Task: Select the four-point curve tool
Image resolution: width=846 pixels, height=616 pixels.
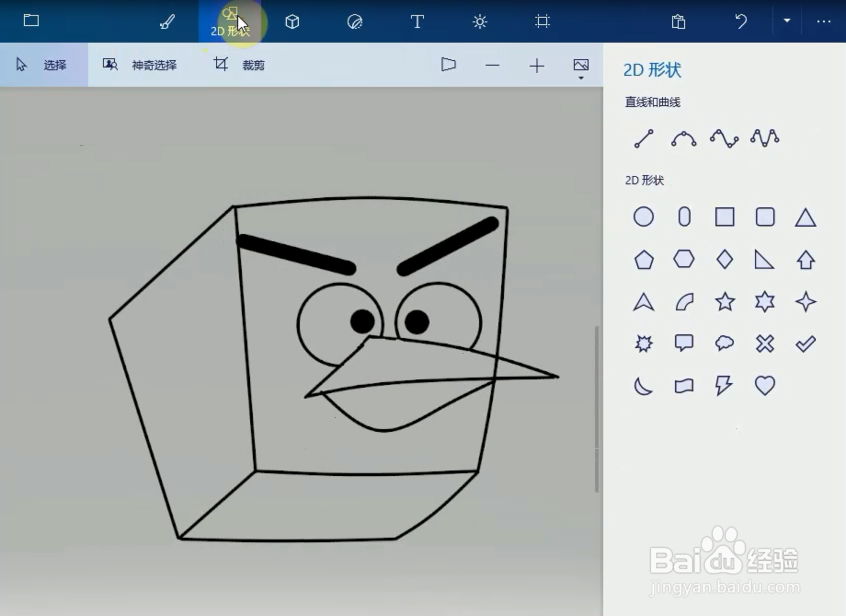Action: (x=724, y=139)
